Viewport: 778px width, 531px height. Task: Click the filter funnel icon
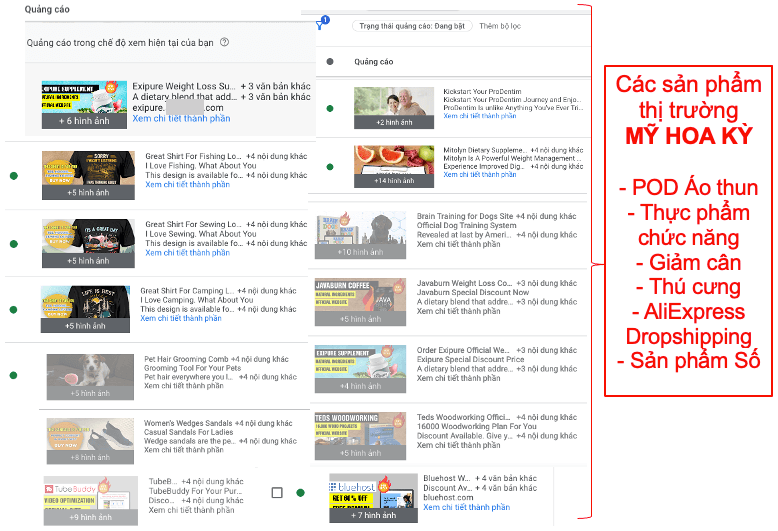[x=321, y=25]
